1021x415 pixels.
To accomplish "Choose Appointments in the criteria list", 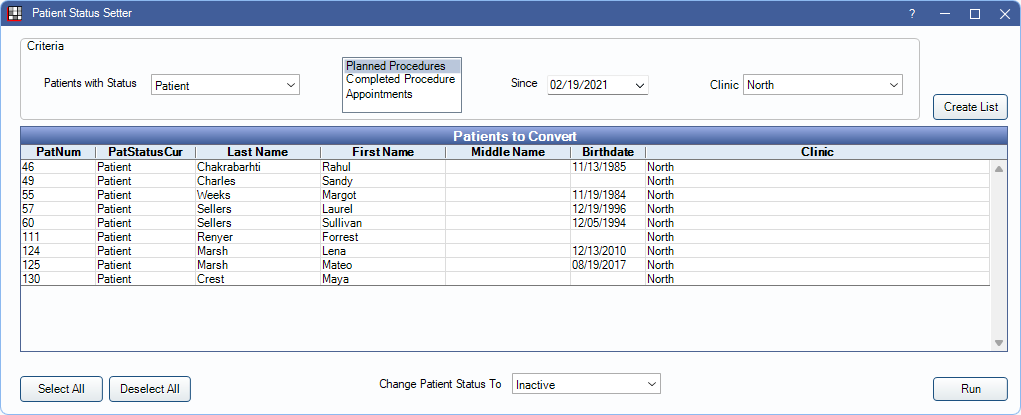I will [x=379, y=94].
